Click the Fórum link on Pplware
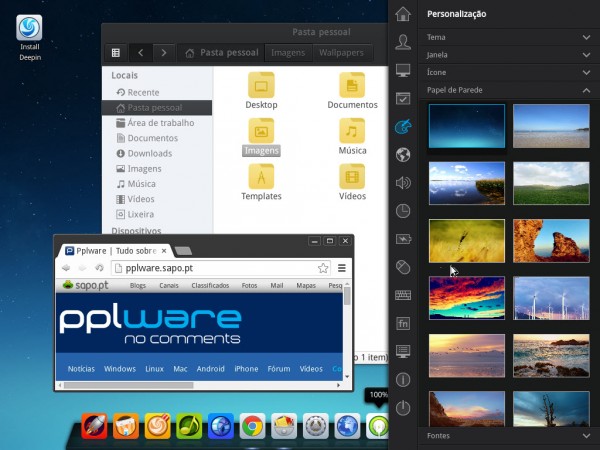 tap(279, 369)
